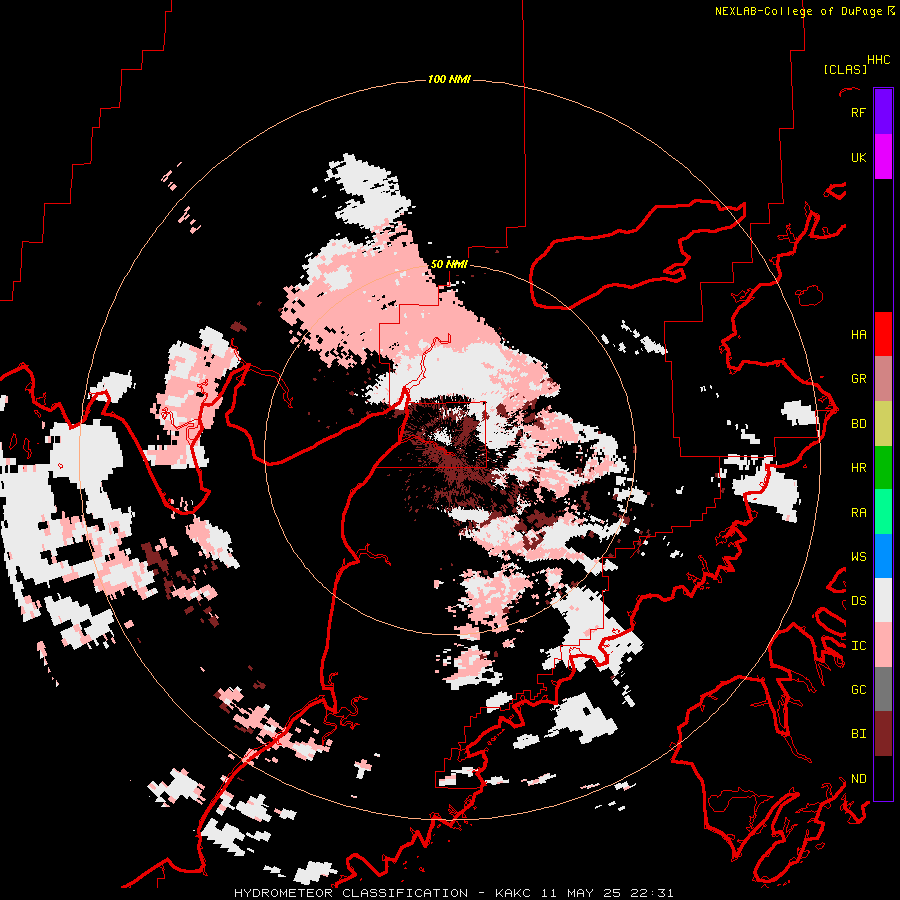Click the NEXLAB-College of DuPage credit text
The width and height of the screenshot is (900, 900).
(799, 11)
